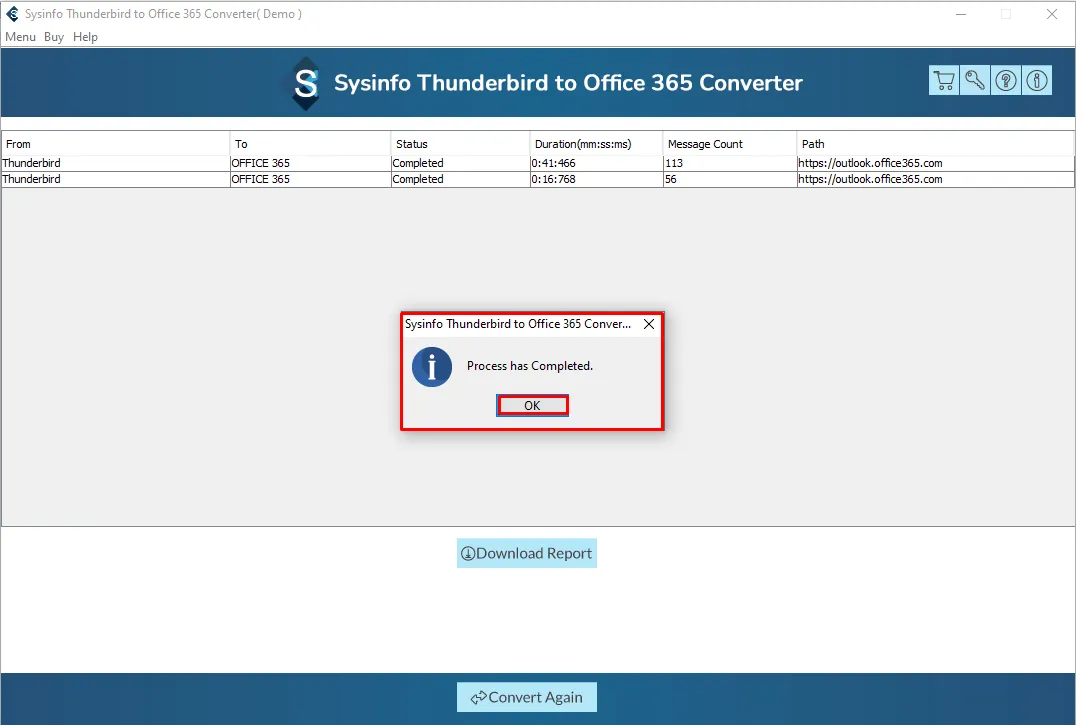Click the Status column header
This screenshot has width=1076, height=725.
[460, 144]
